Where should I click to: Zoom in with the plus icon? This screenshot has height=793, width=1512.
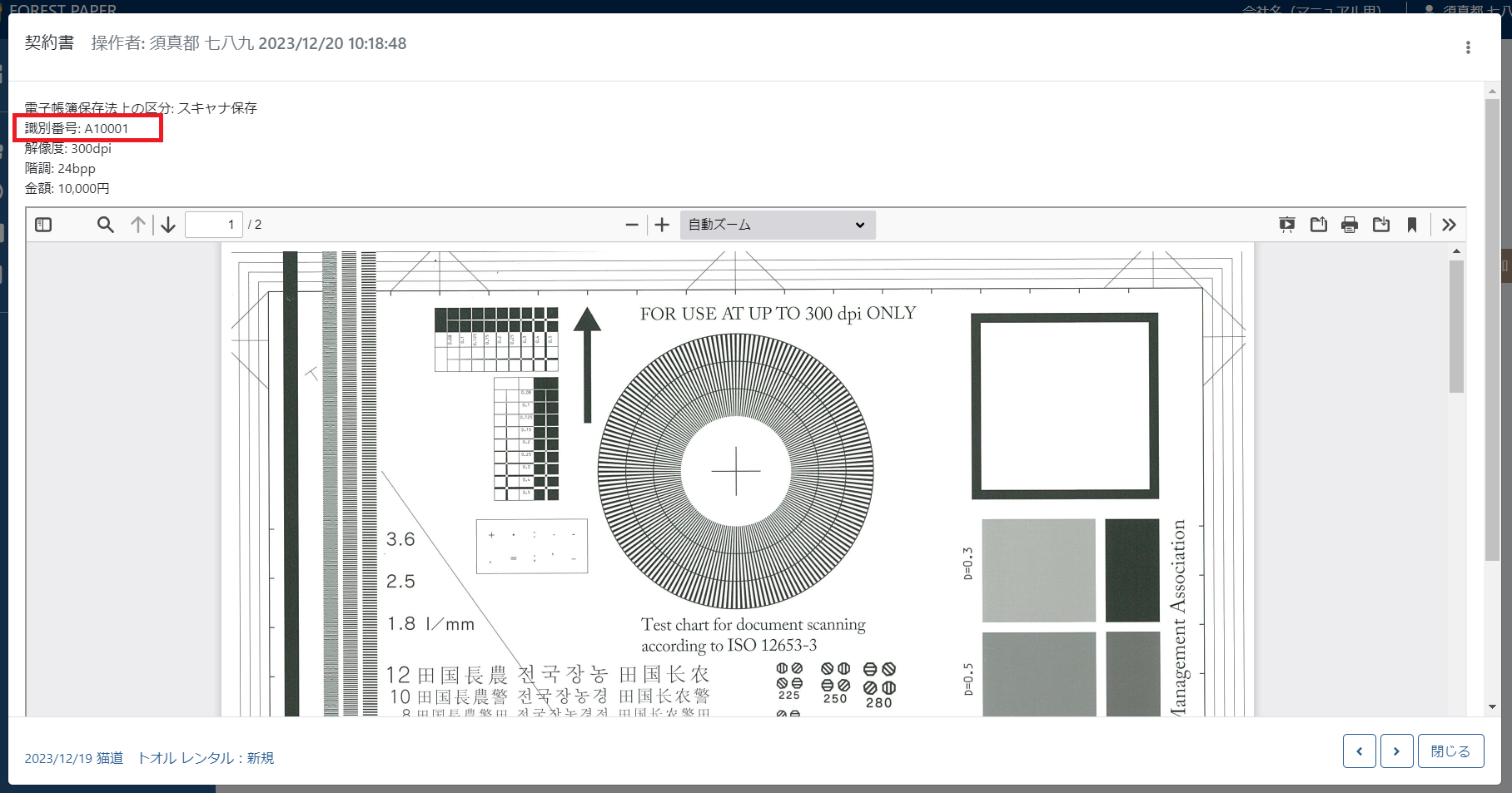pos(662,225)
